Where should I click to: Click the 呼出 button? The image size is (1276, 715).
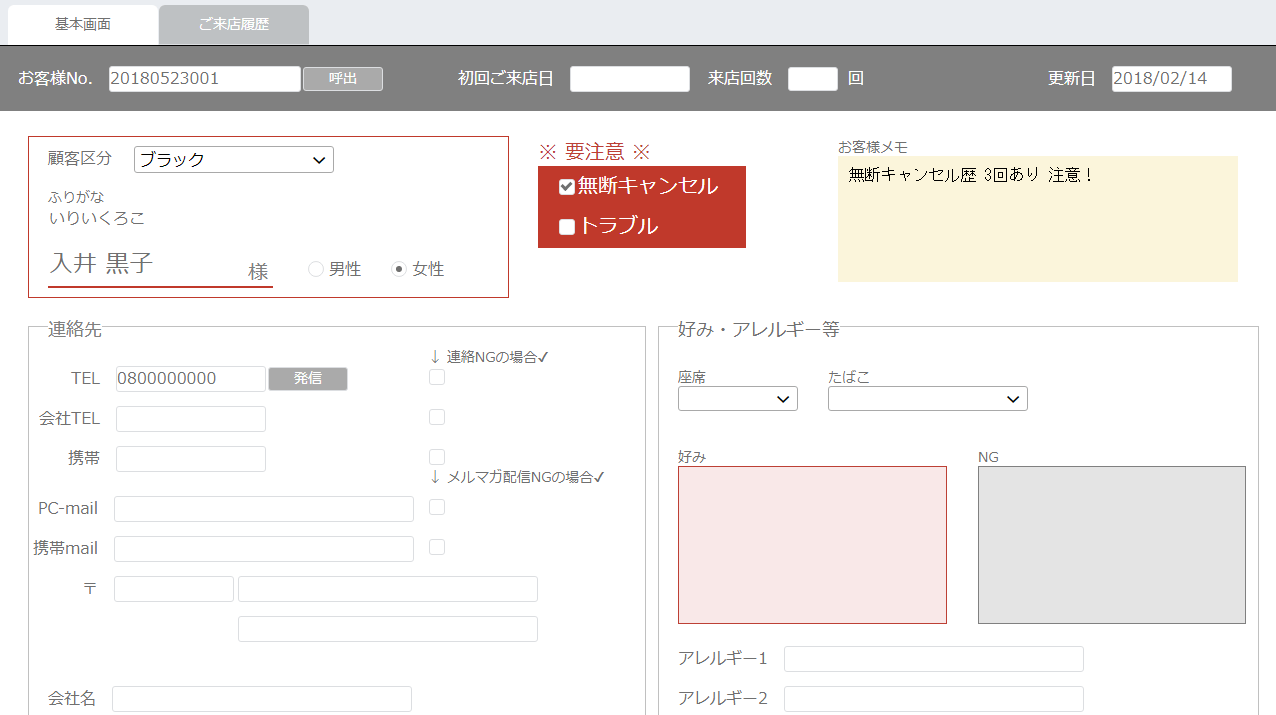(342, 79)
